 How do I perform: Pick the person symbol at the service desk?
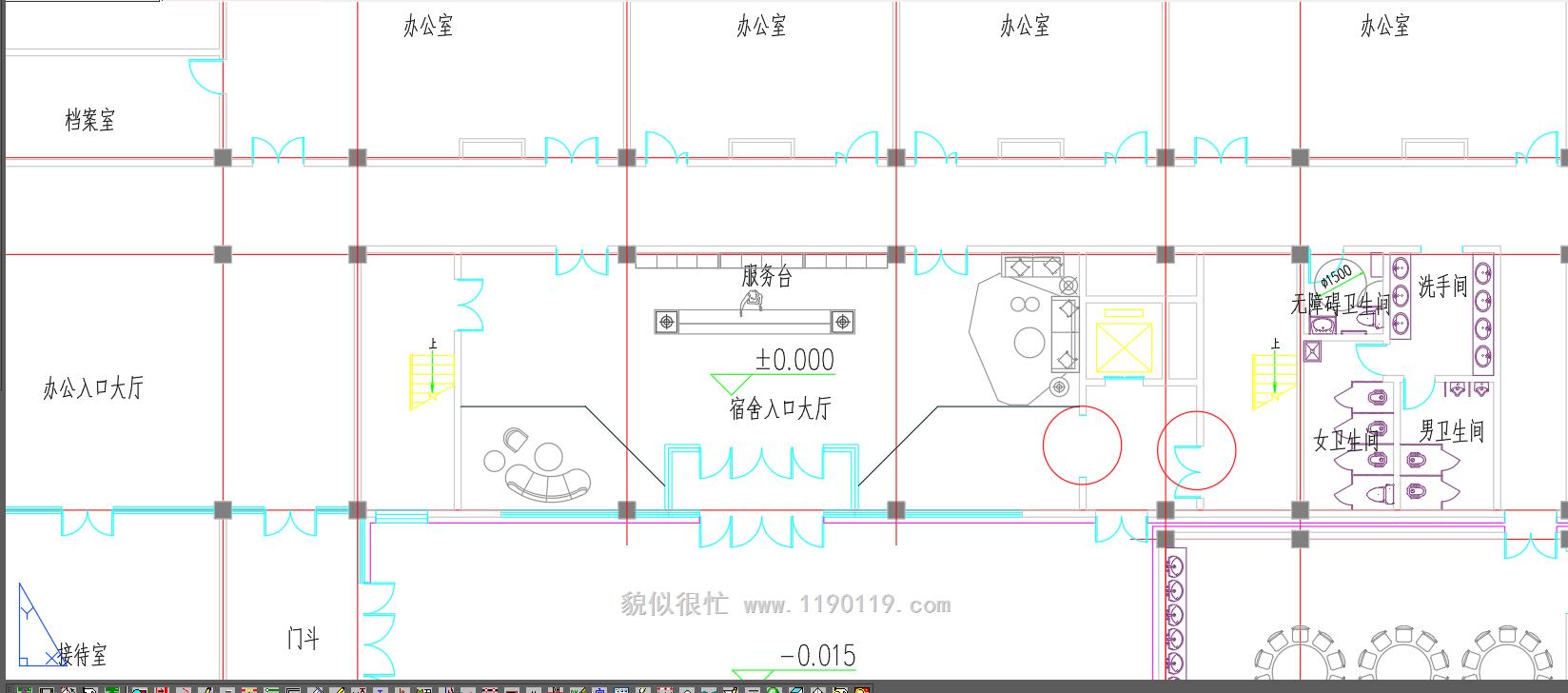click(x=753, y=302)
